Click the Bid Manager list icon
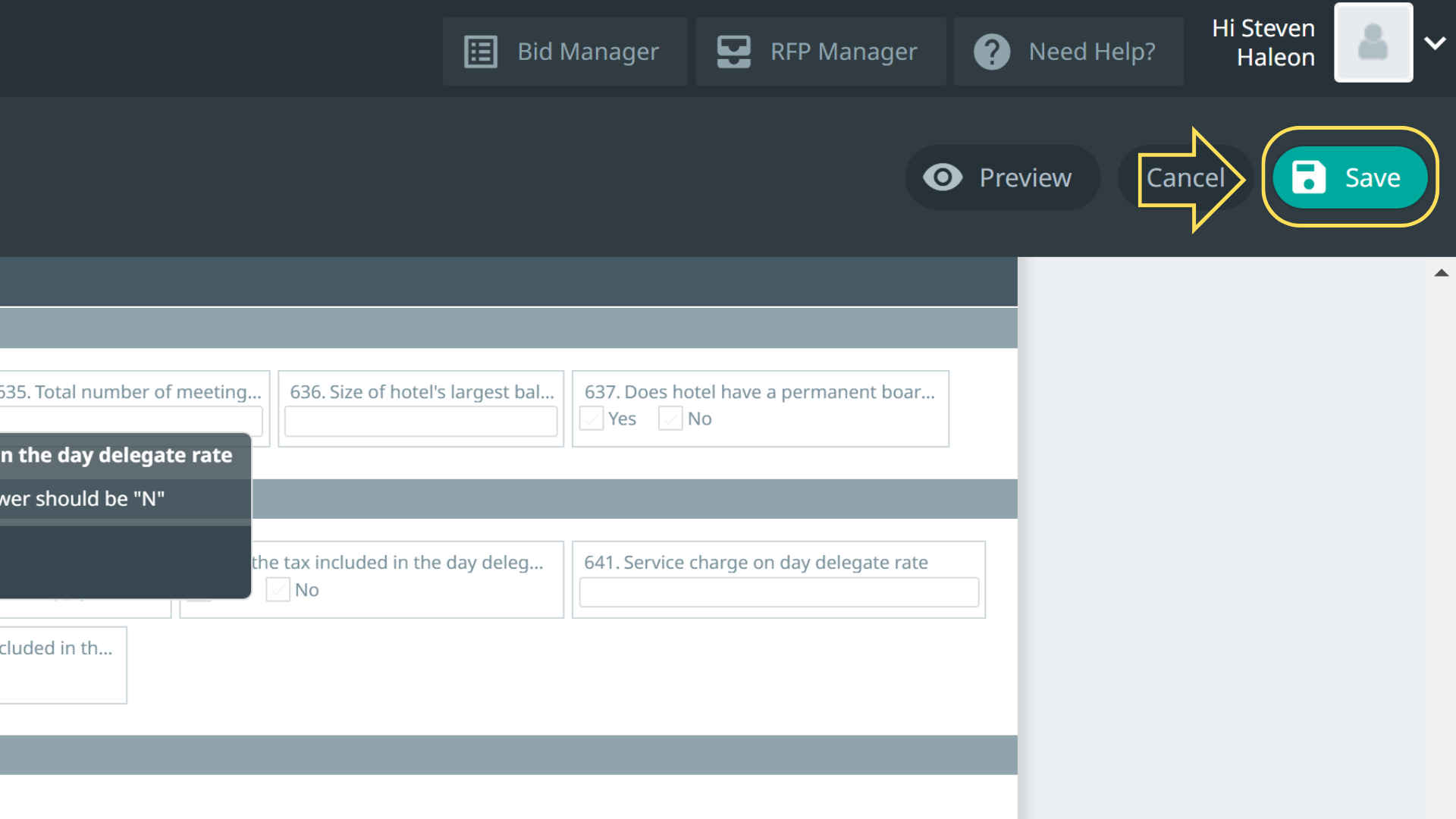Screen dimensions: 1456x819 coord(480,52)
